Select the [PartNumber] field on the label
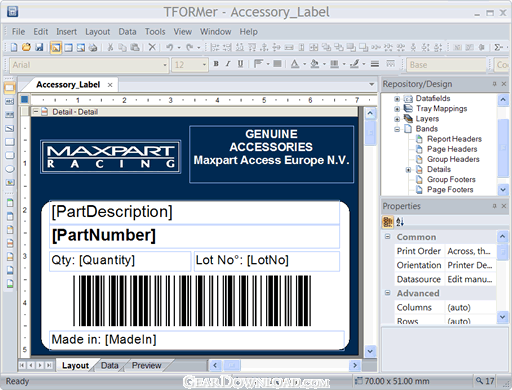This screenshot has width=512, height=390. tap(195, 236)
